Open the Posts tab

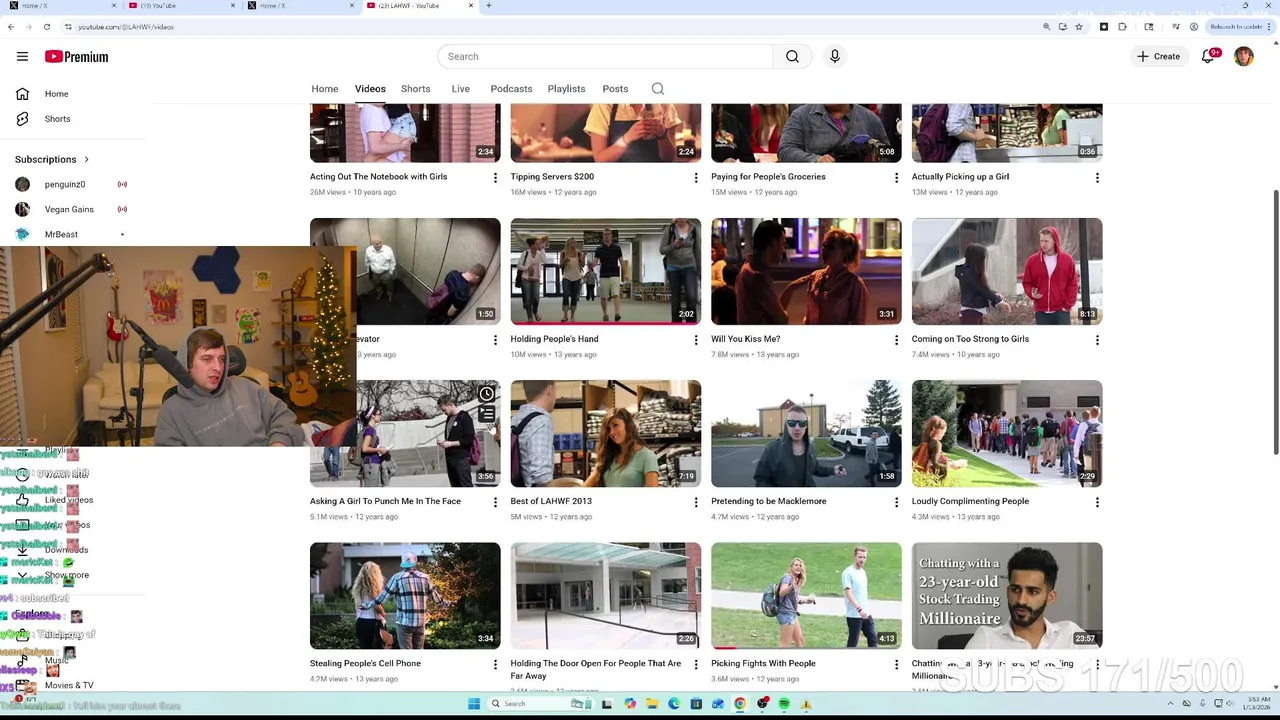pyautogui.click(x=615, y=89)
